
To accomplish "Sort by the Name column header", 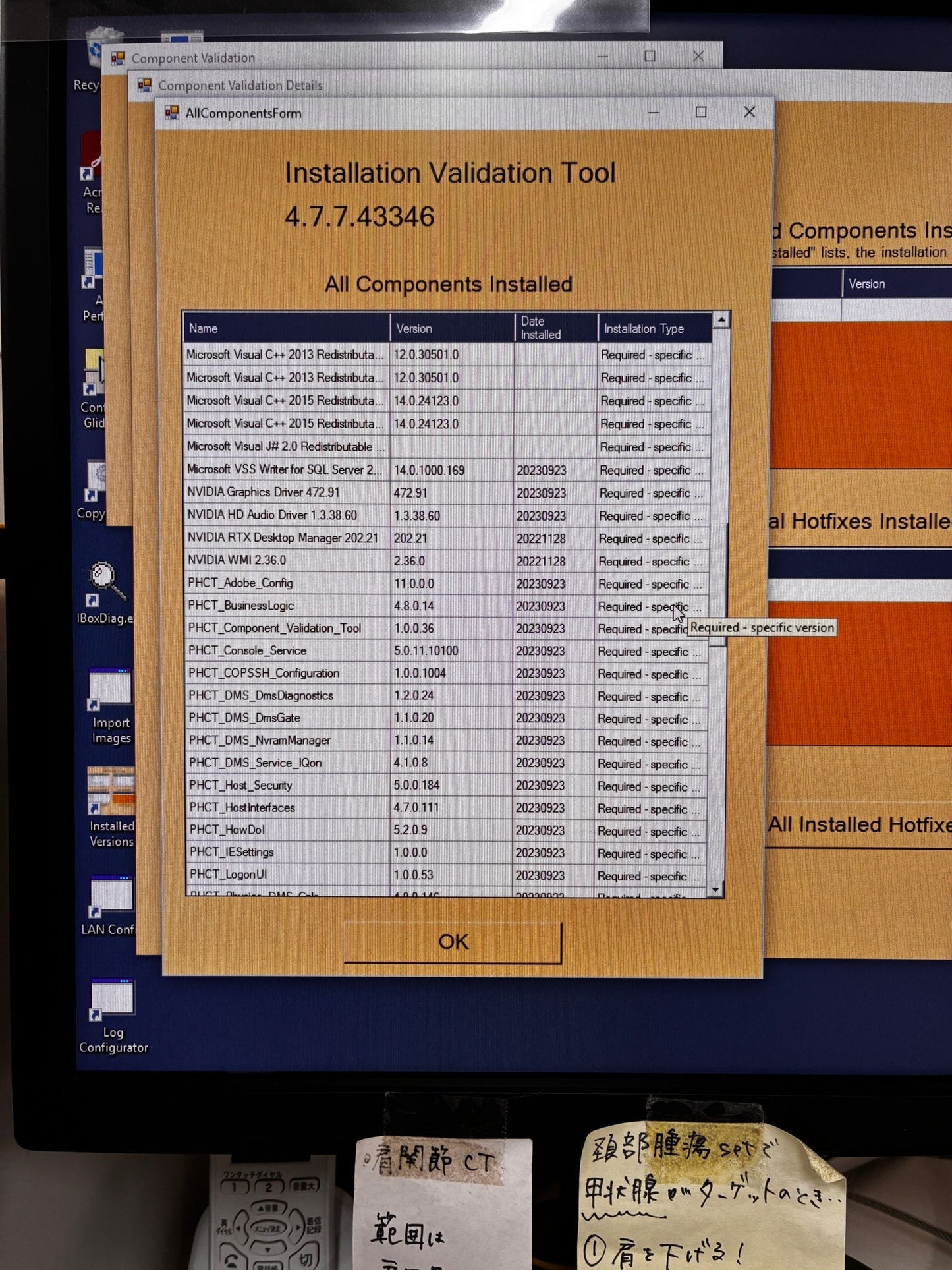I will 287,328.
